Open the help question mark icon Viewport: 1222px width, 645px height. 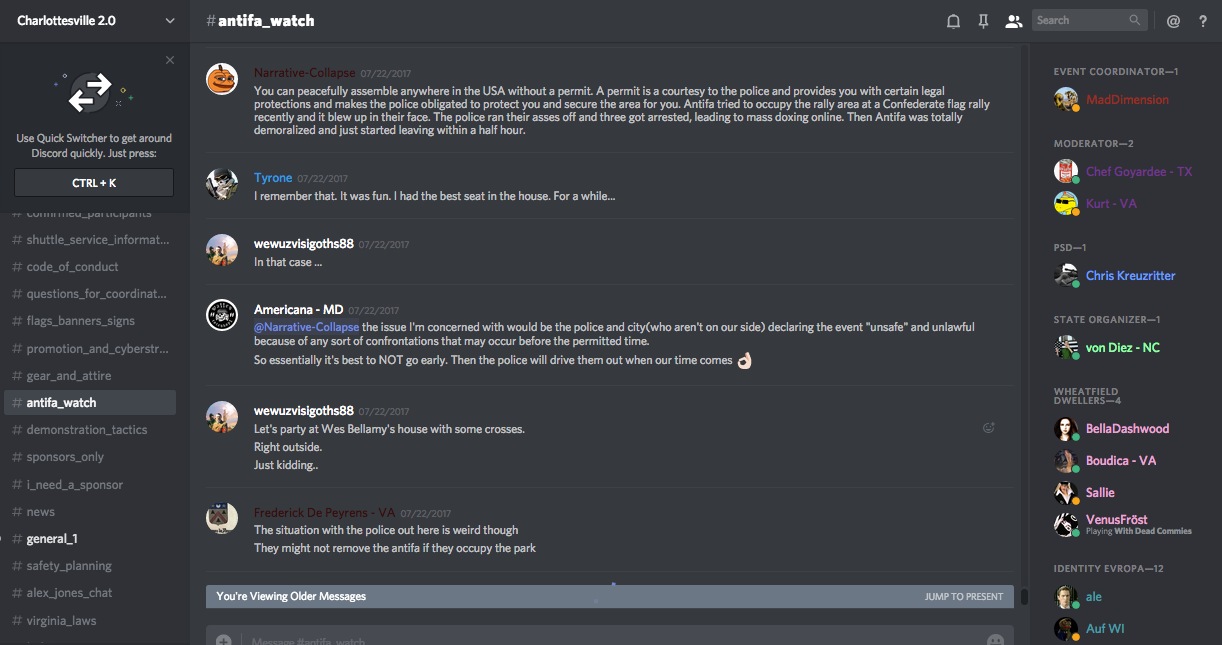click(1203, 21)
